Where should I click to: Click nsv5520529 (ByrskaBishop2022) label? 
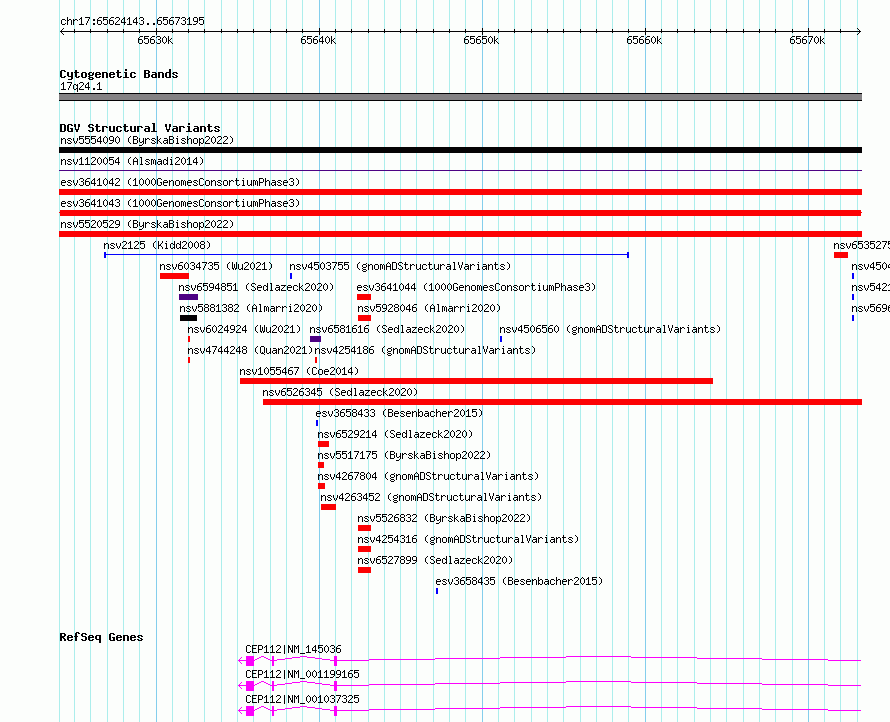point(147,224)
